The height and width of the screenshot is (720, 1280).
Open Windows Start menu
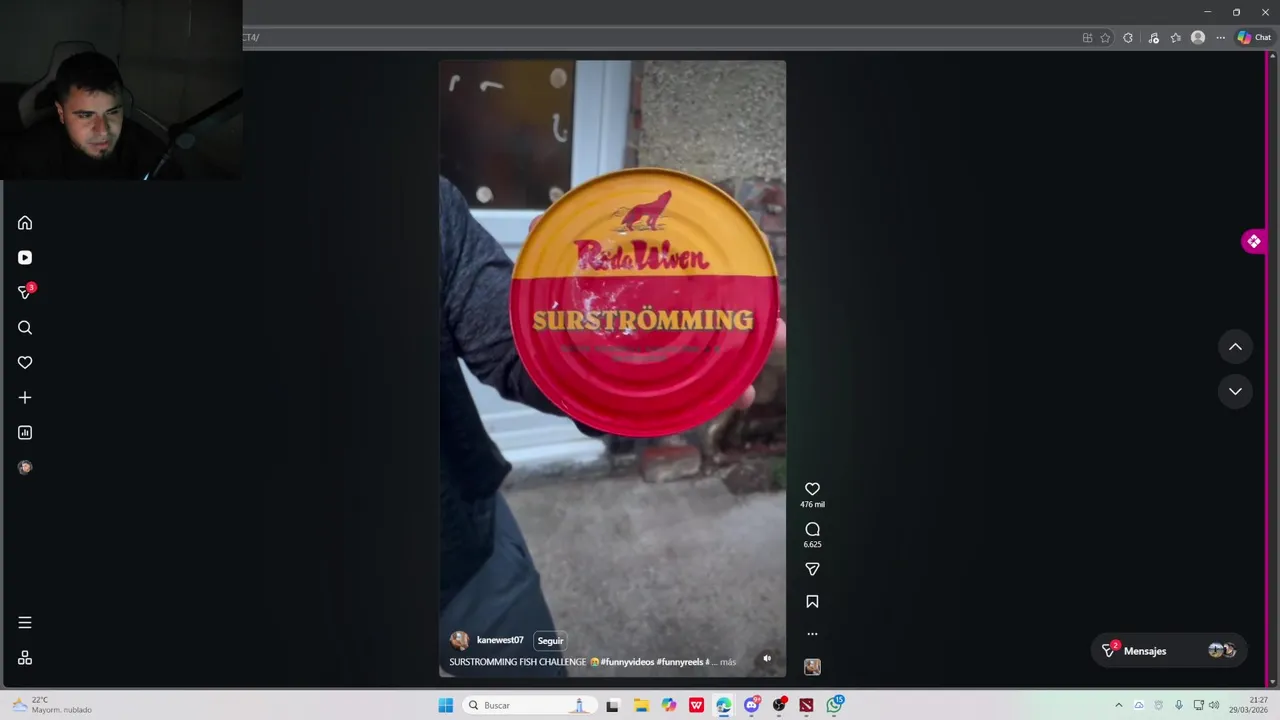coord(446,705)
